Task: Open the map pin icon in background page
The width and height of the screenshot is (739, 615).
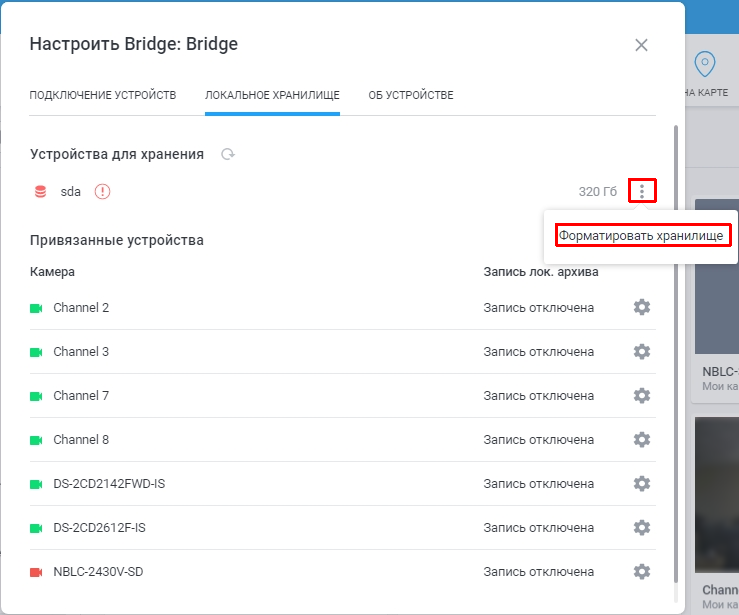Action: click(x=705, y=64)
